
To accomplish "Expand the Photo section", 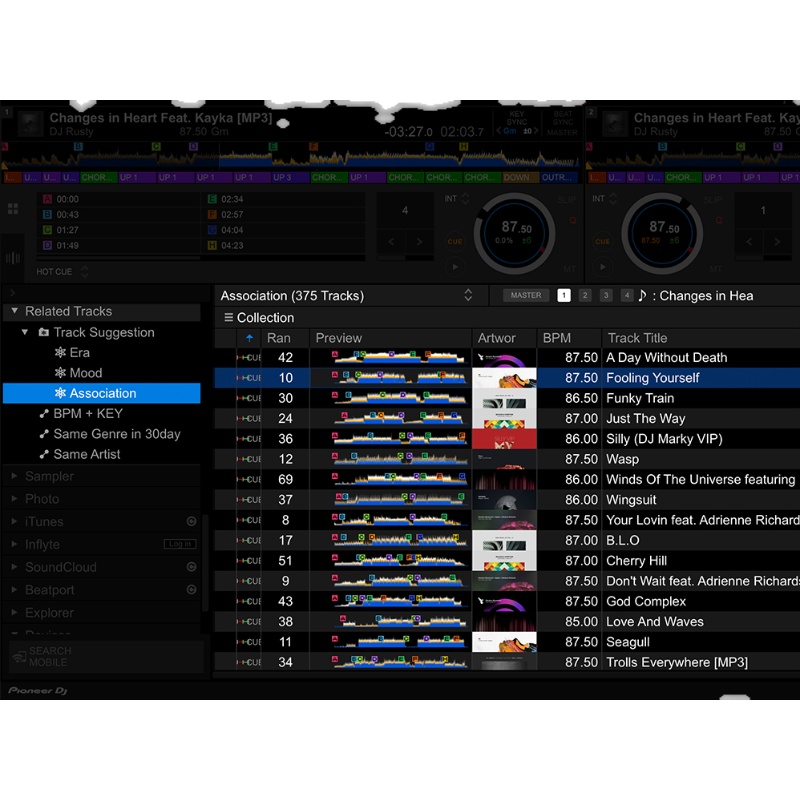I will pos(14,498).
